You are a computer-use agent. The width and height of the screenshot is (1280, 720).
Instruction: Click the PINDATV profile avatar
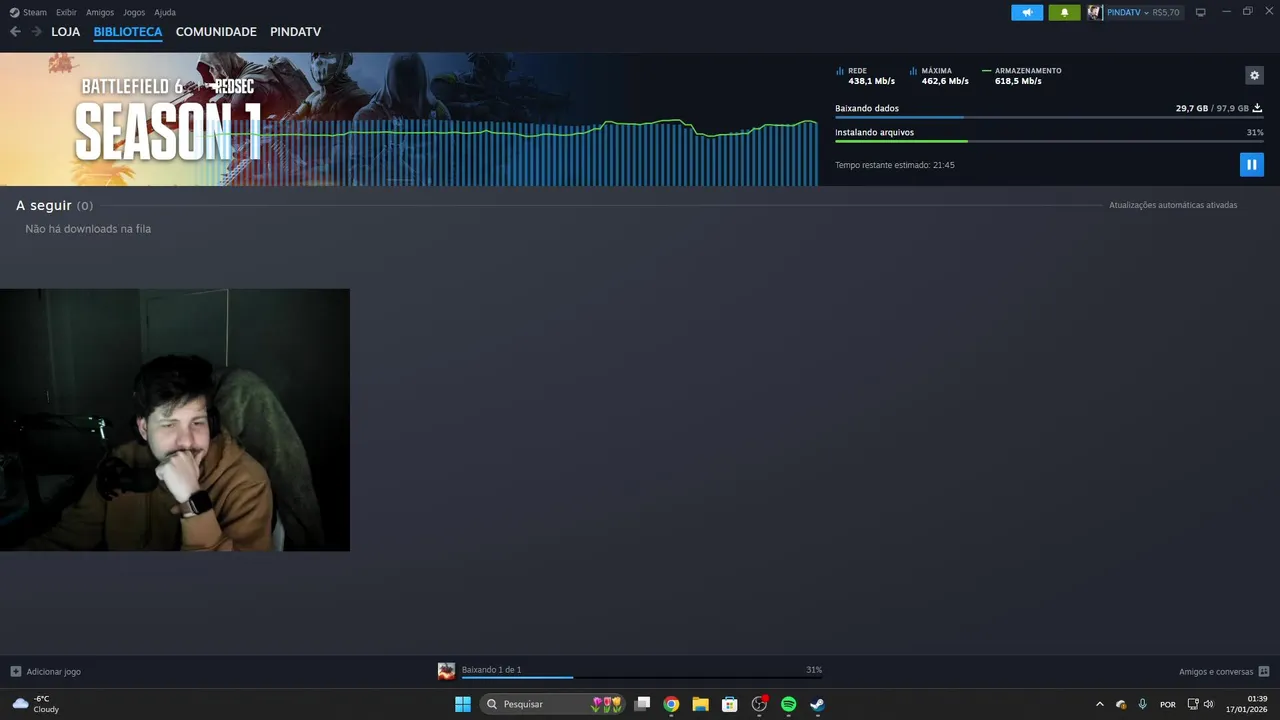(x=1095, y=12)
